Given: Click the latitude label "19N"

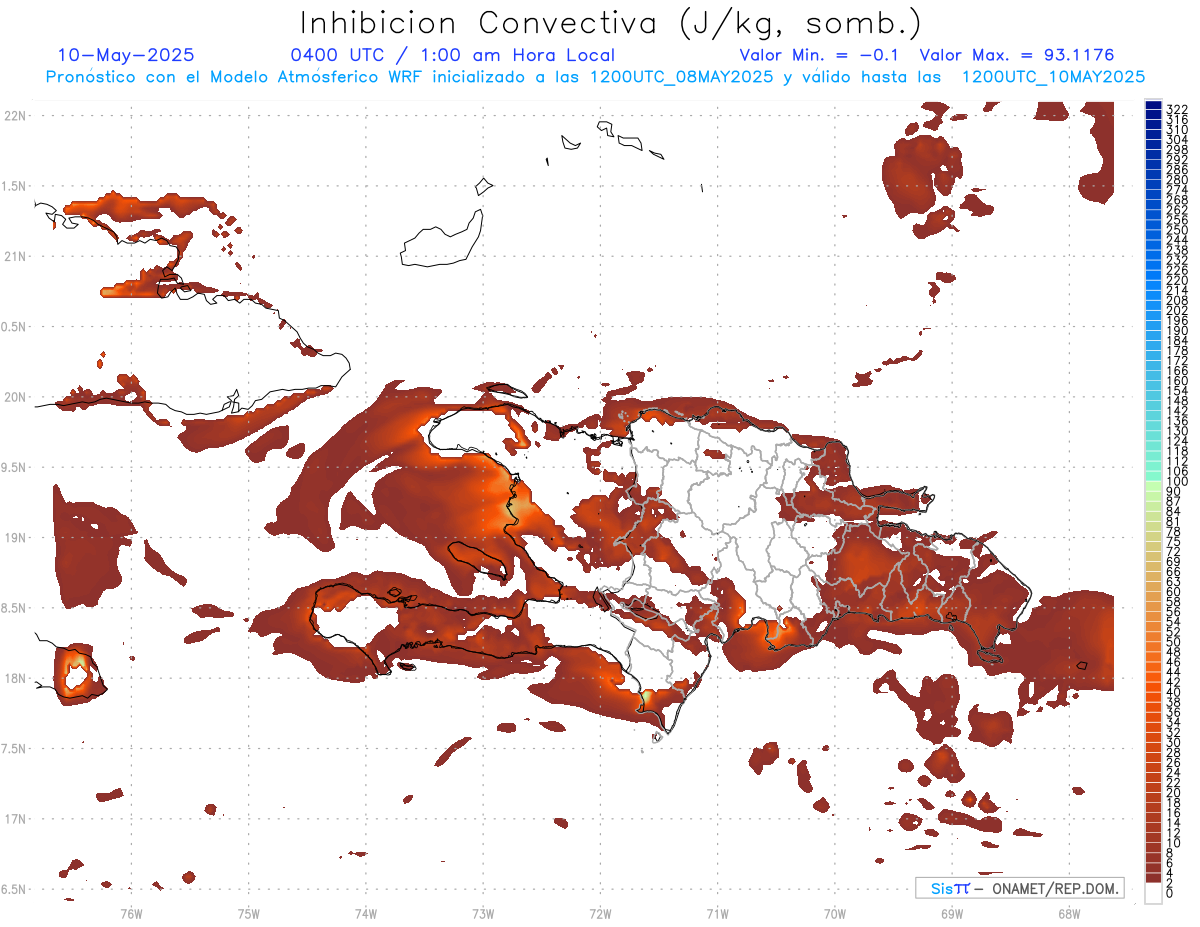Looking at the screenshot, I should [15, 538].
